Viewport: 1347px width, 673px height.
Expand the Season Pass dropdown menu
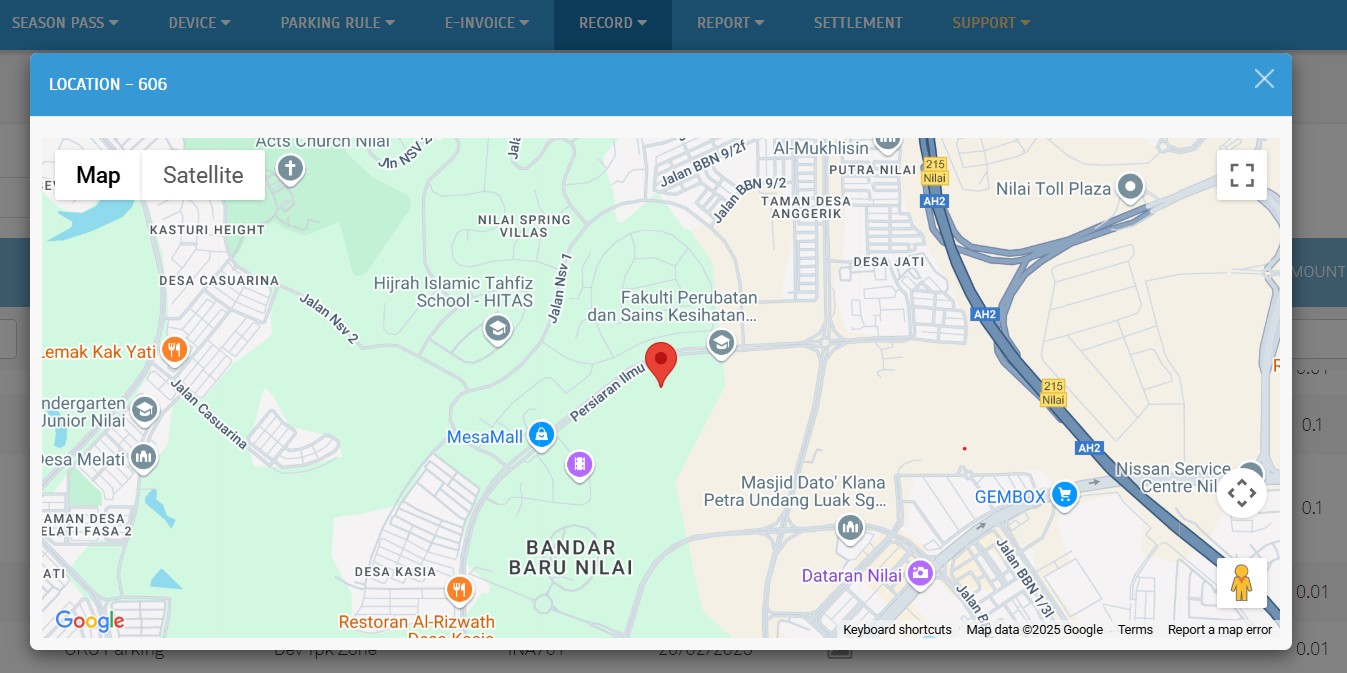(65, 23)
